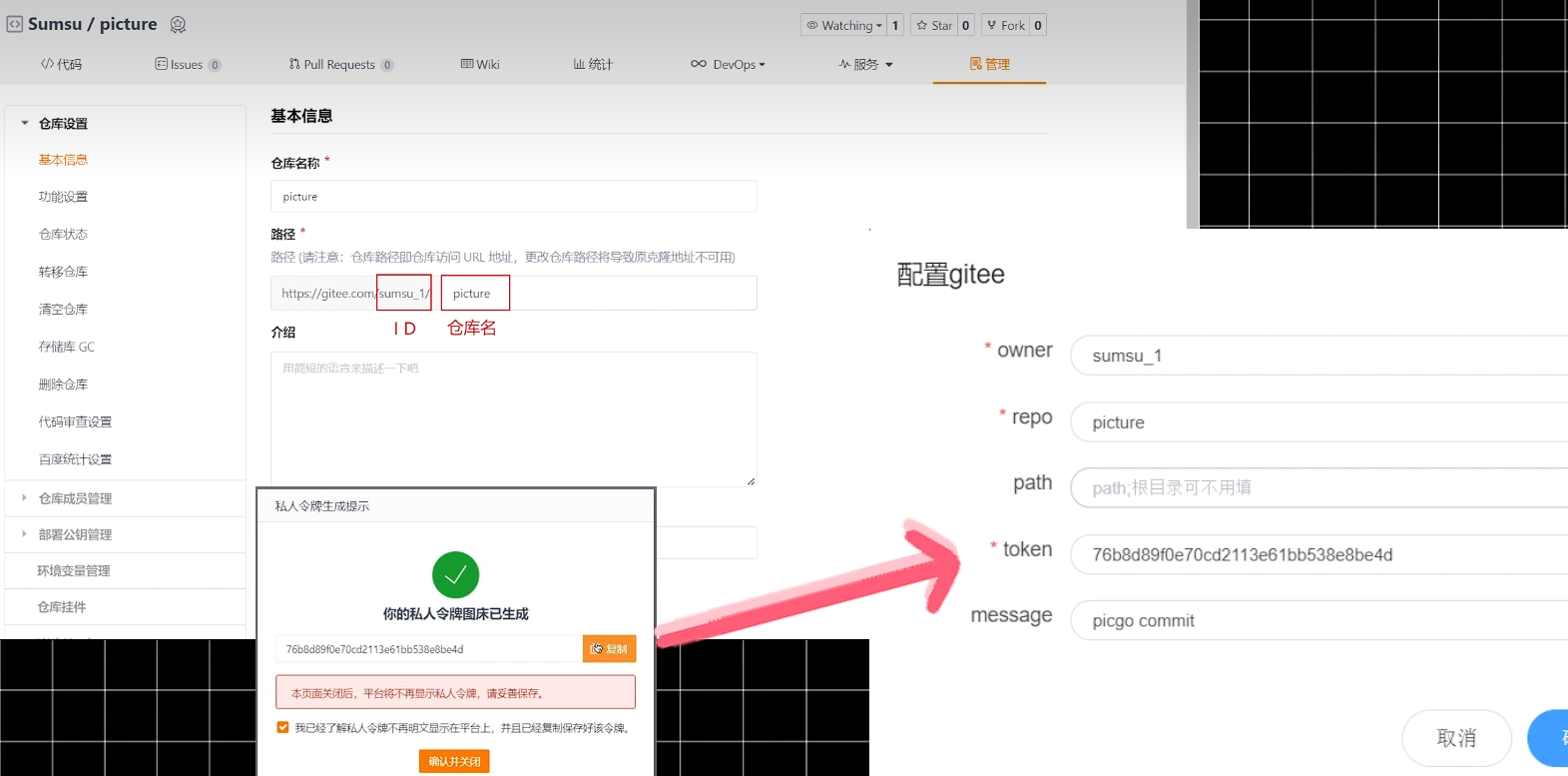The height and width of the screenshot is (776, 1568).
Task: Open the Watching dropdown
Action: (x=843, y=25)
